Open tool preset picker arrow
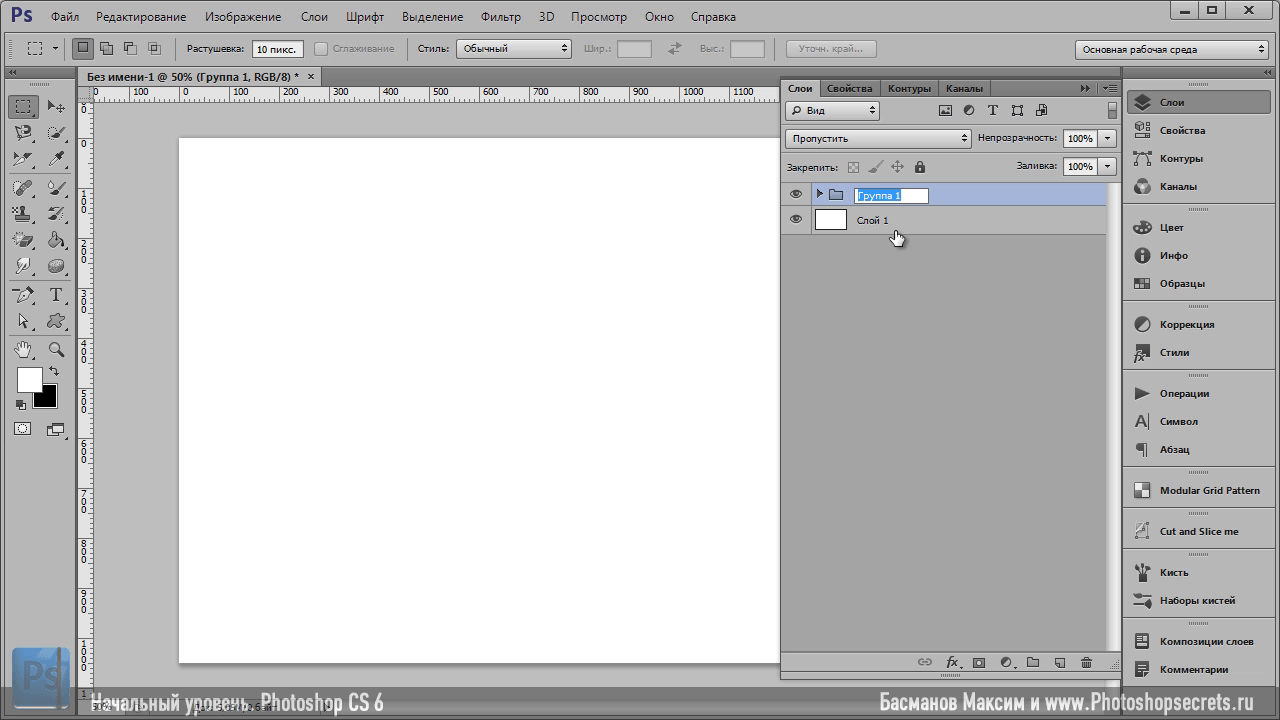The height and width of the screenshot is (720, 1280). [x=56, y=48]
